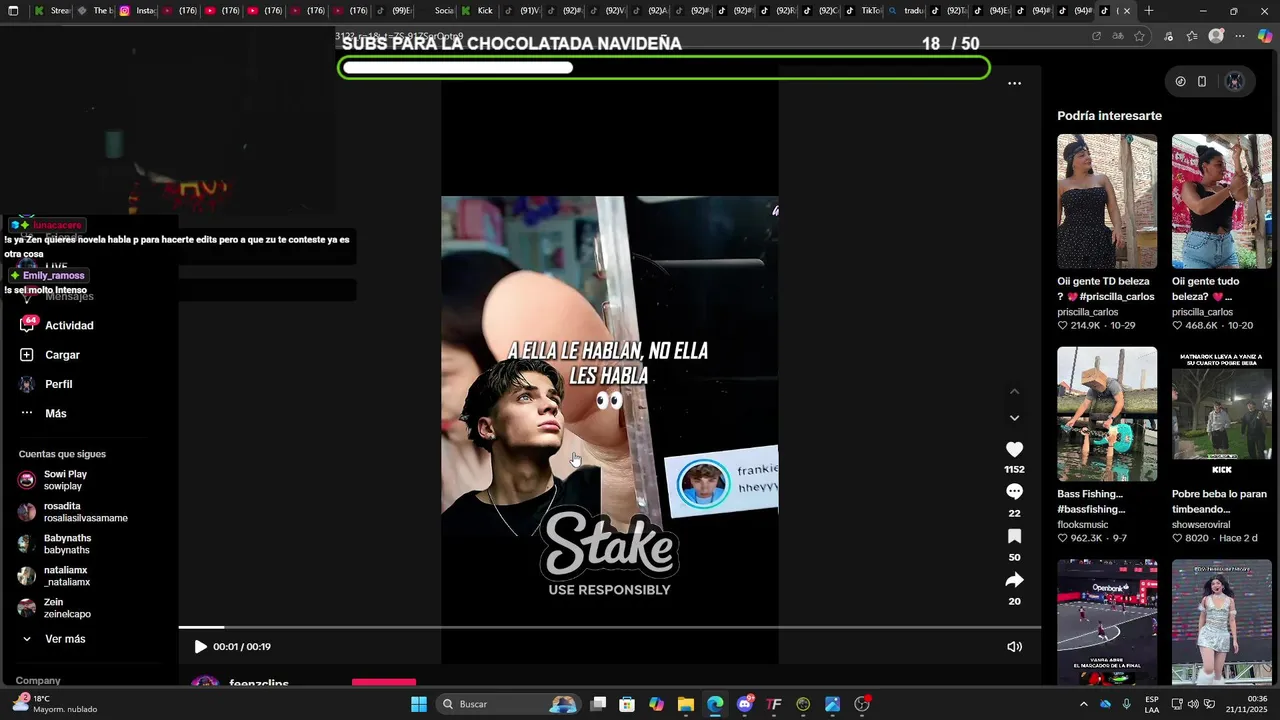Open the comments bubble showing 22

1014,492
